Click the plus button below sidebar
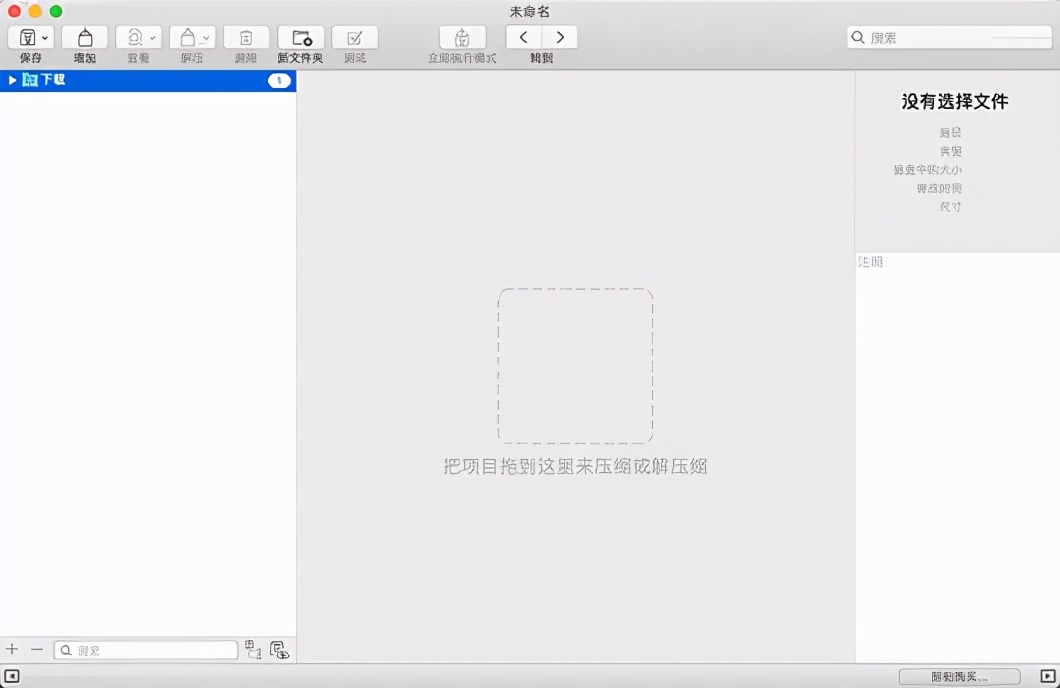1060x688 pixels. pyautogui.click(x=12, y=649)
